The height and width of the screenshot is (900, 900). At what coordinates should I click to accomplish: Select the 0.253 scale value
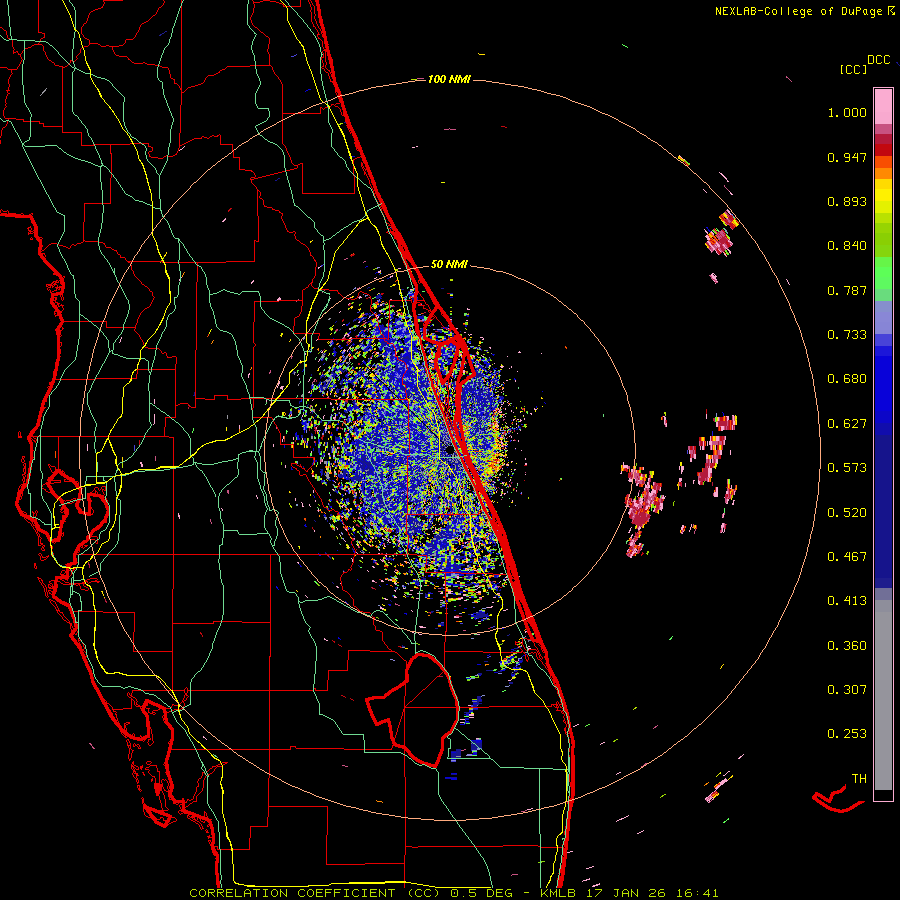pyautogui.click(x=847, y=734)
